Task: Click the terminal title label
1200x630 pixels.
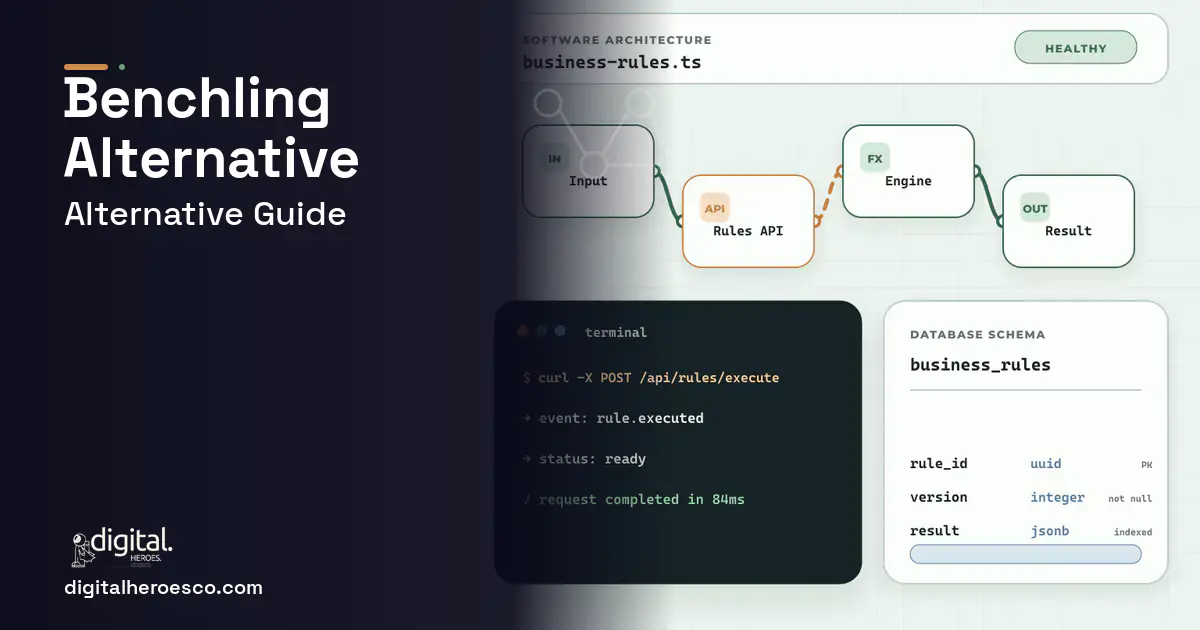Action: 616,332
